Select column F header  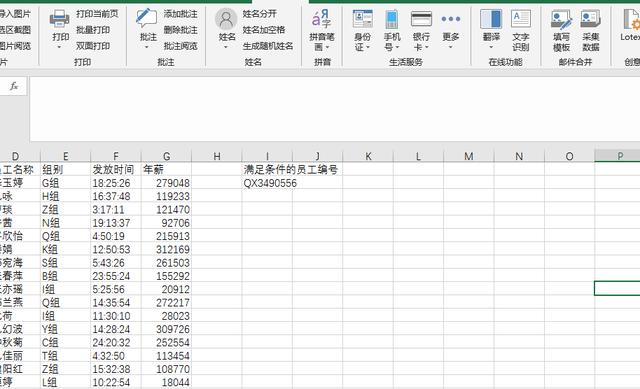click(116, 156)
